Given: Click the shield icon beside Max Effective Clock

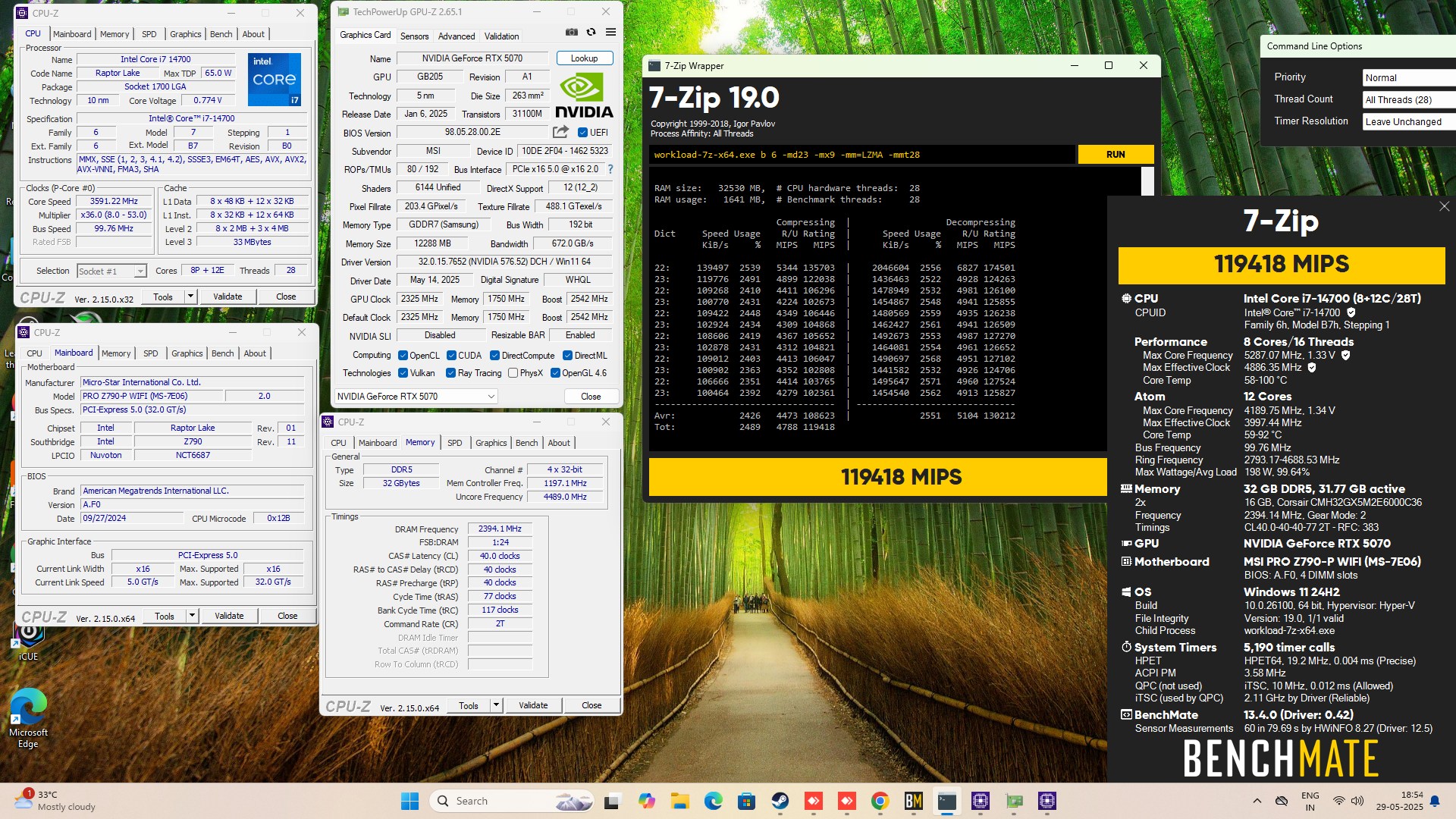Looking at the screenshot, I should point(1312,368).
